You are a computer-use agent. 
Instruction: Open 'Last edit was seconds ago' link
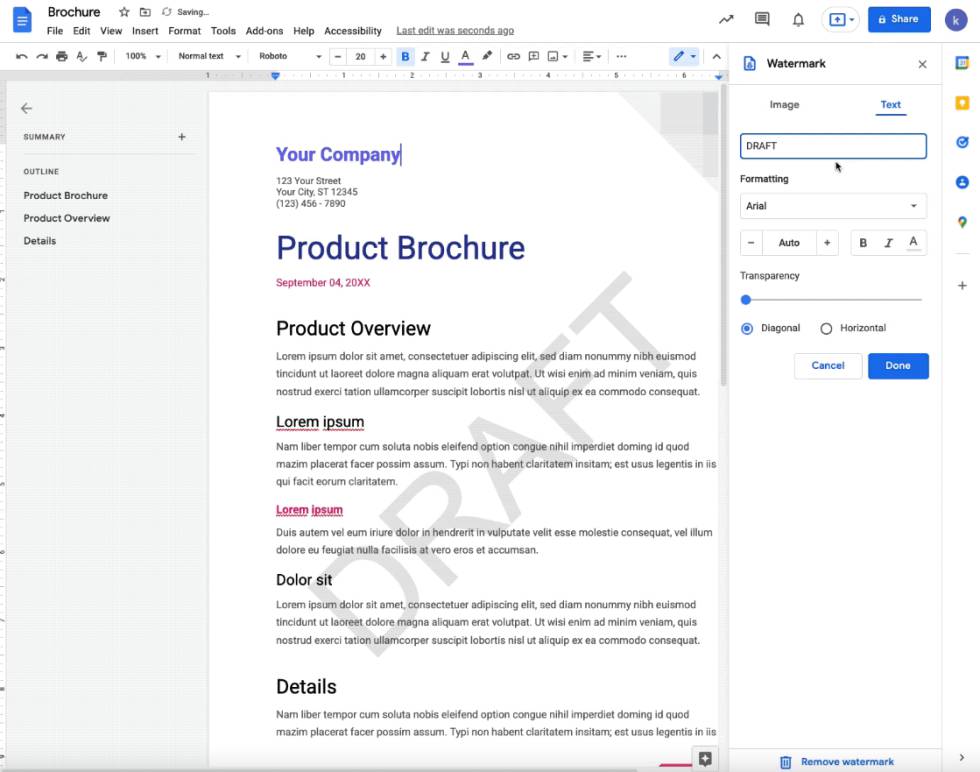tap(455, 31)
